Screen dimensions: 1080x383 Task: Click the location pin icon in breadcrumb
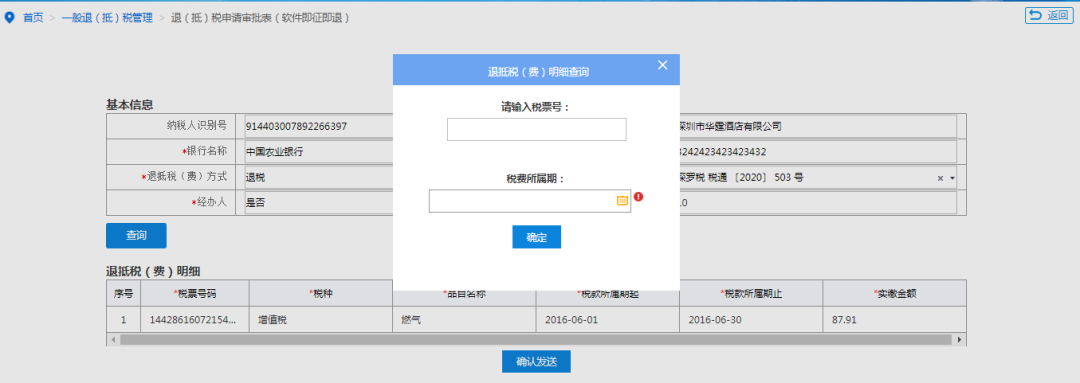click(x=9, y=18)
